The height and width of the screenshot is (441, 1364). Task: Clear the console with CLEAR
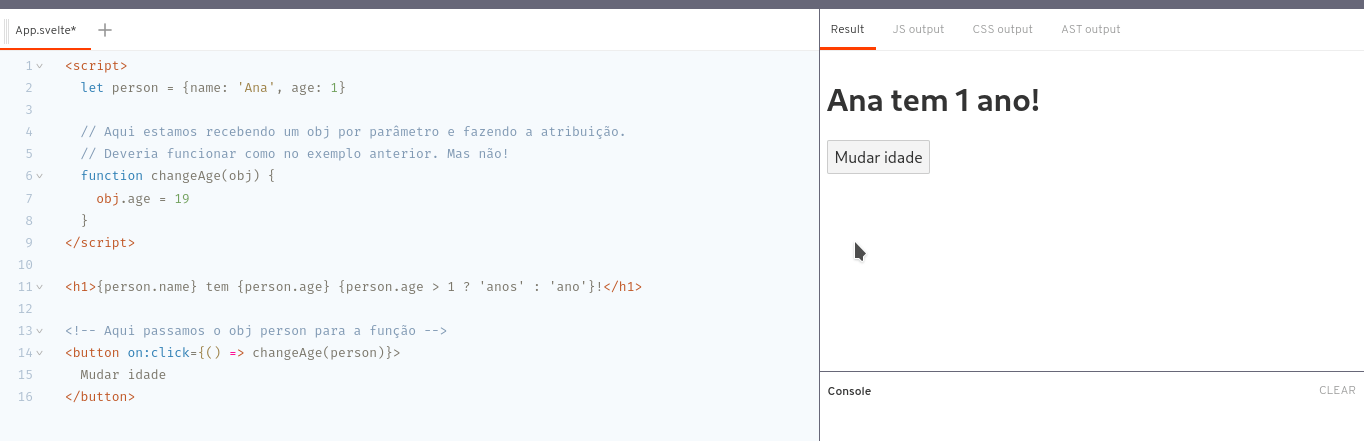coord(1337,390)
